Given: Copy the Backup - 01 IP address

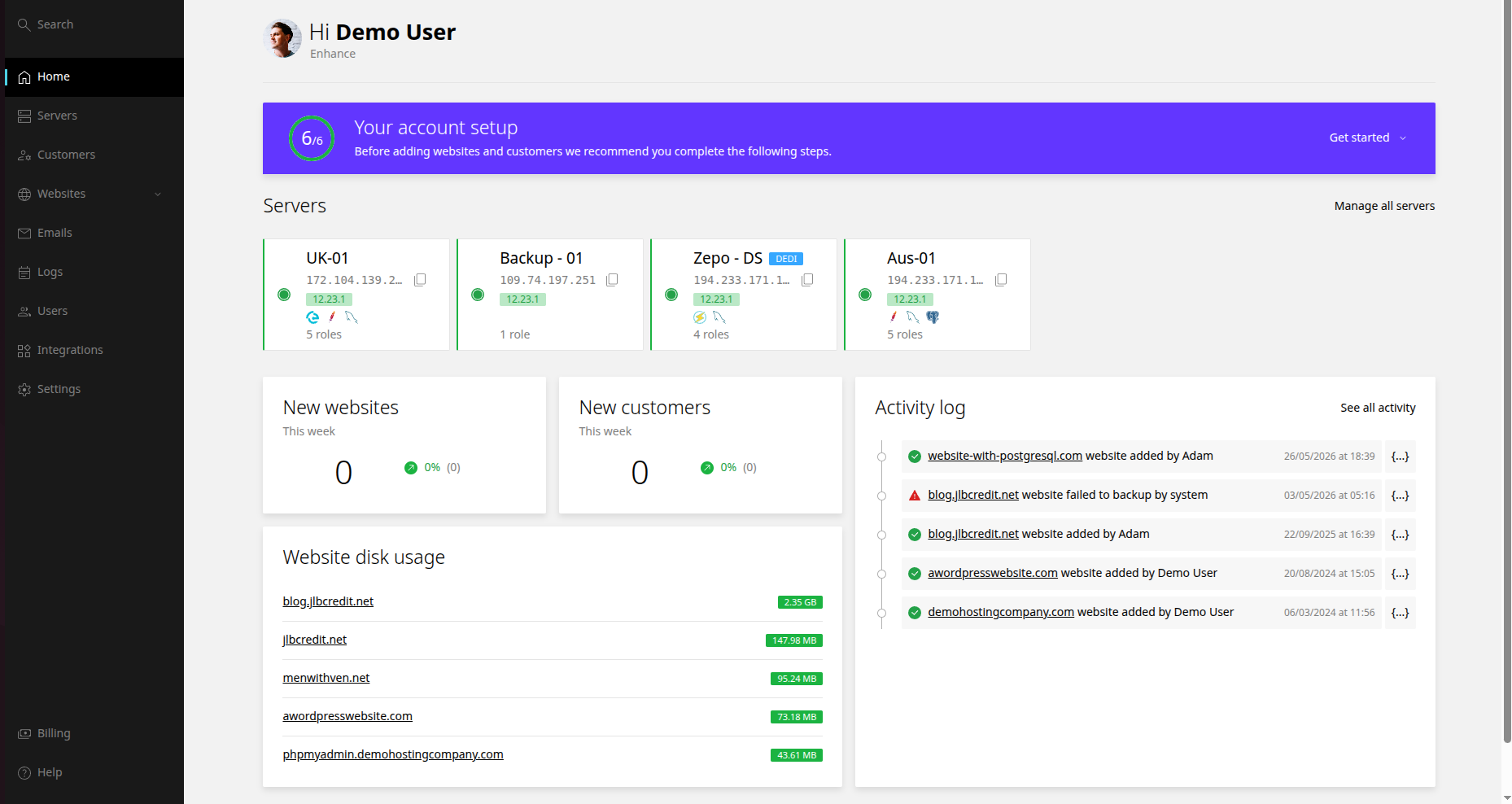Looking at the screenshot, I should (612, 280).
